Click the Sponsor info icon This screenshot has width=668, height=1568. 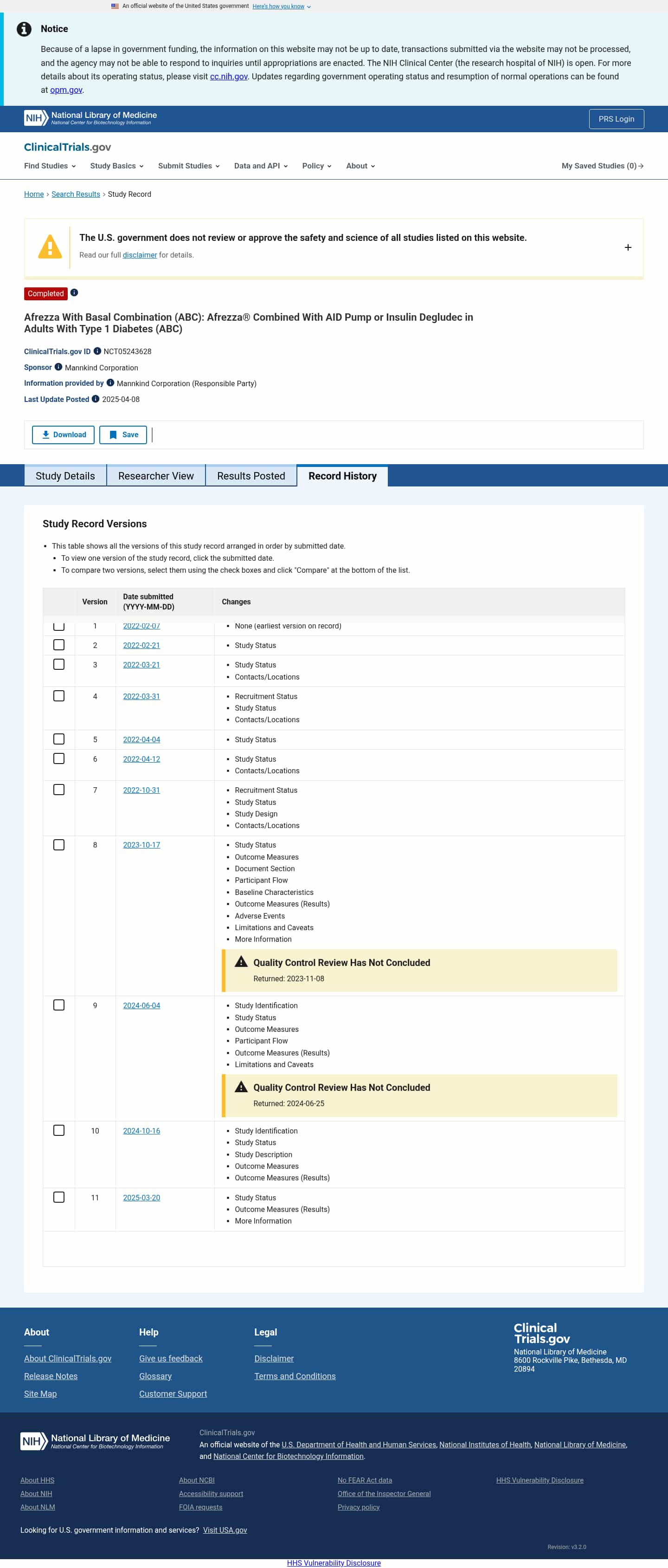click(58, 367)
